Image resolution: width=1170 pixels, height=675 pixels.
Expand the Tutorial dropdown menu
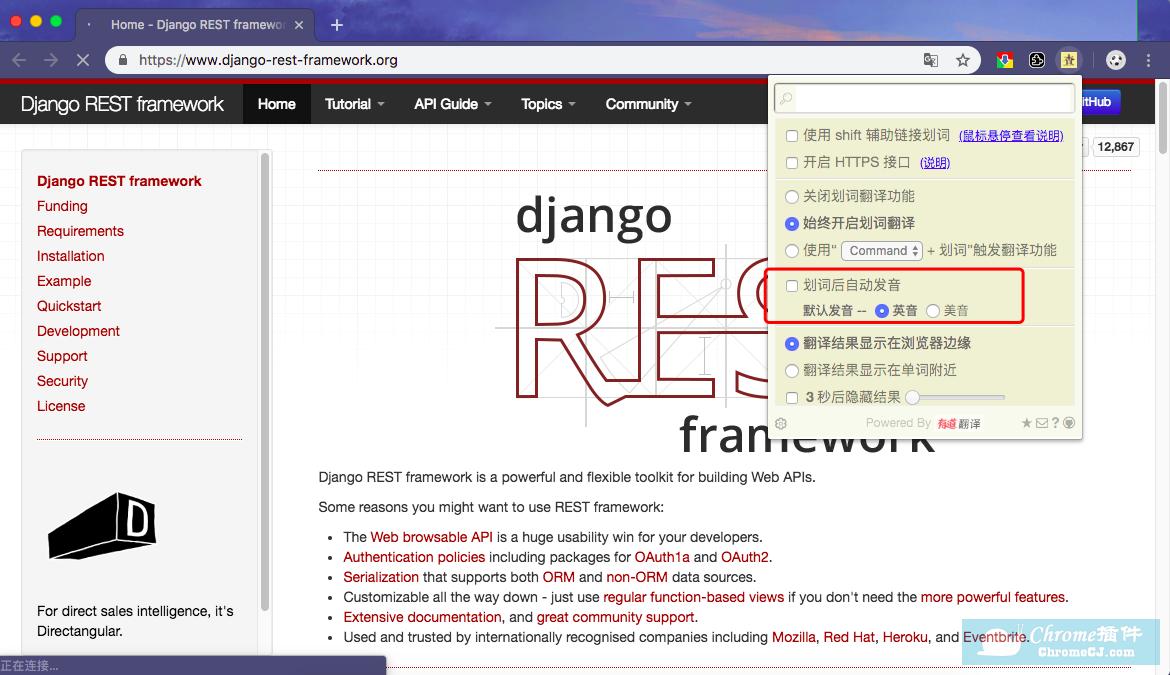354,104
